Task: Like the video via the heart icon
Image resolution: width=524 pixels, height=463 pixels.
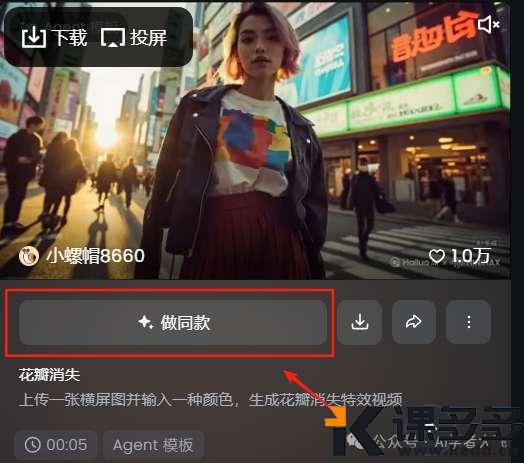Action: (437, 256)
